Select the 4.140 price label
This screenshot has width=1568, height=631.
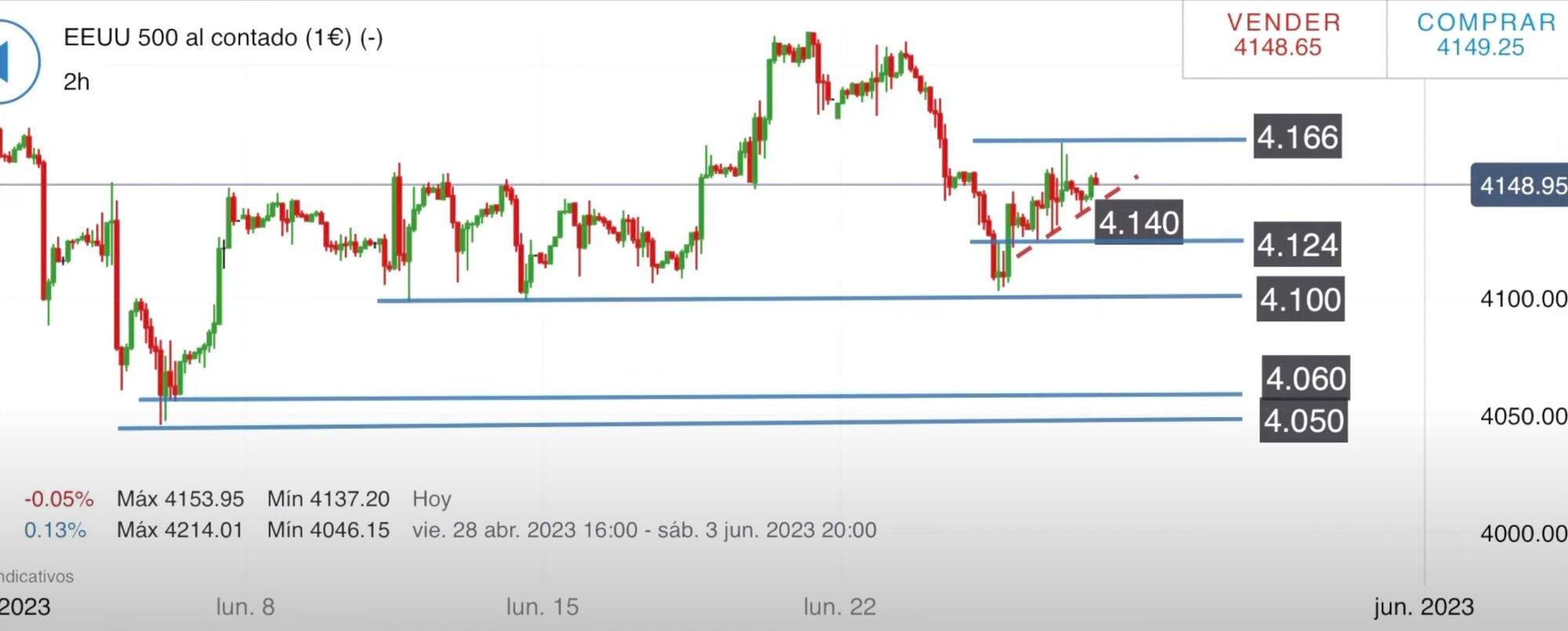[x=1138, y=223]
